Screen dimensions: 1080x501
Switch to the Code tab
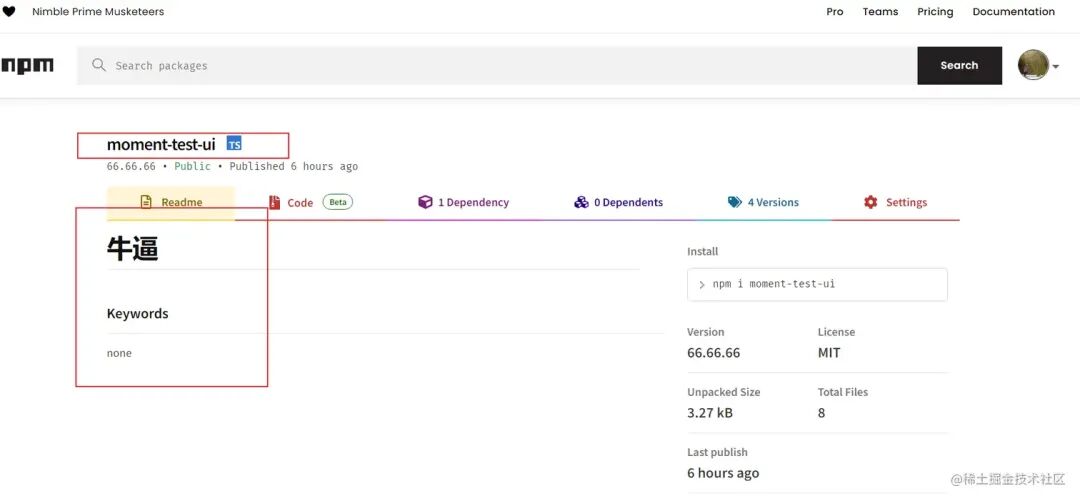tap(311, 203)
